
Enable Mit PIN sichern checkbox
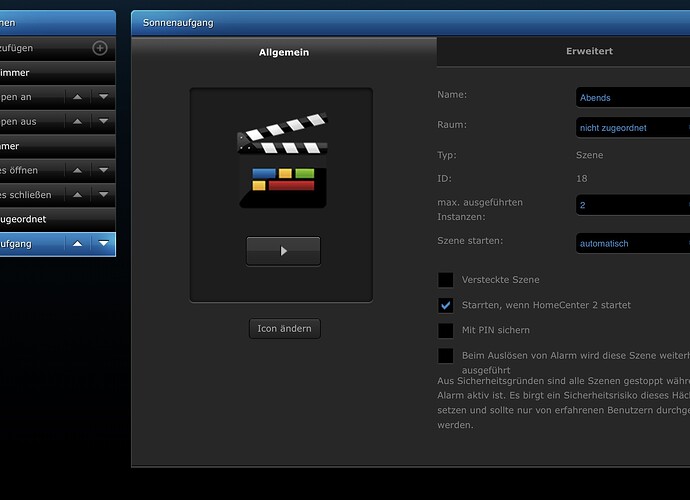click(445, 330)
